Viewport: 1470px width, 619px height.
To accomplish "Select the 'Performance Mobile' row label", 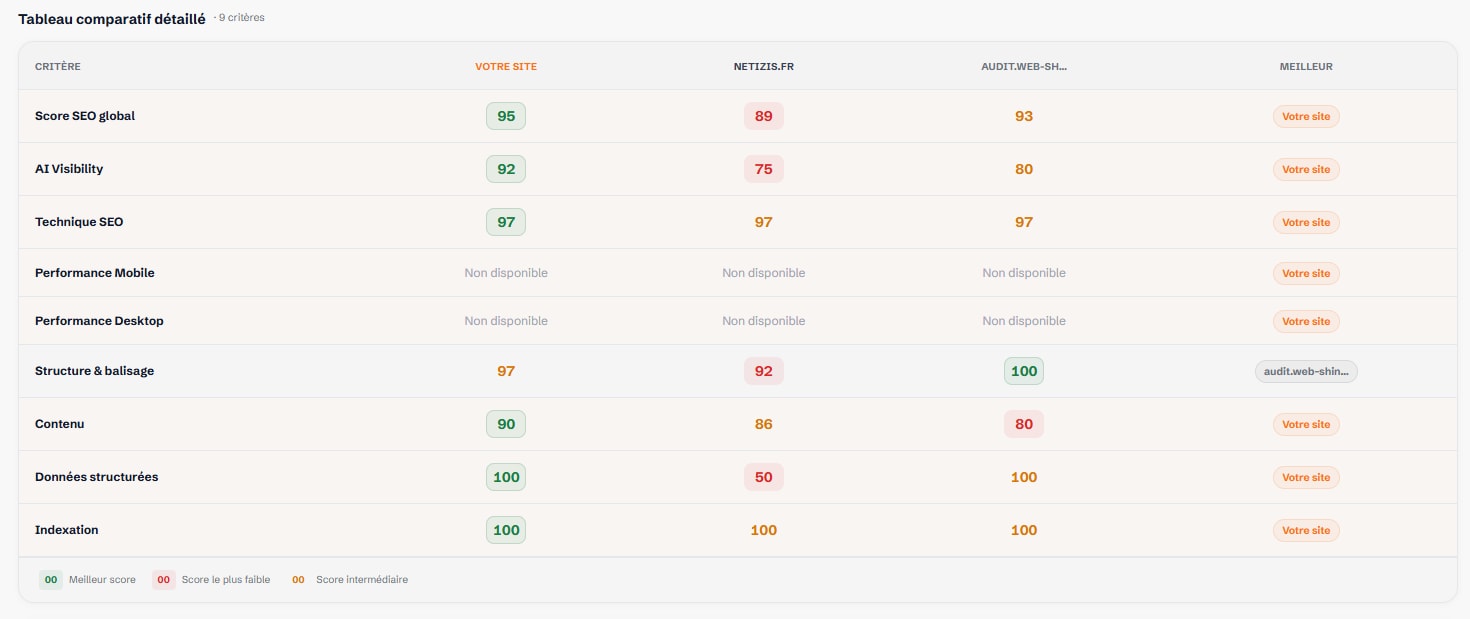I will pyautogui.click(x=95, y=273).
